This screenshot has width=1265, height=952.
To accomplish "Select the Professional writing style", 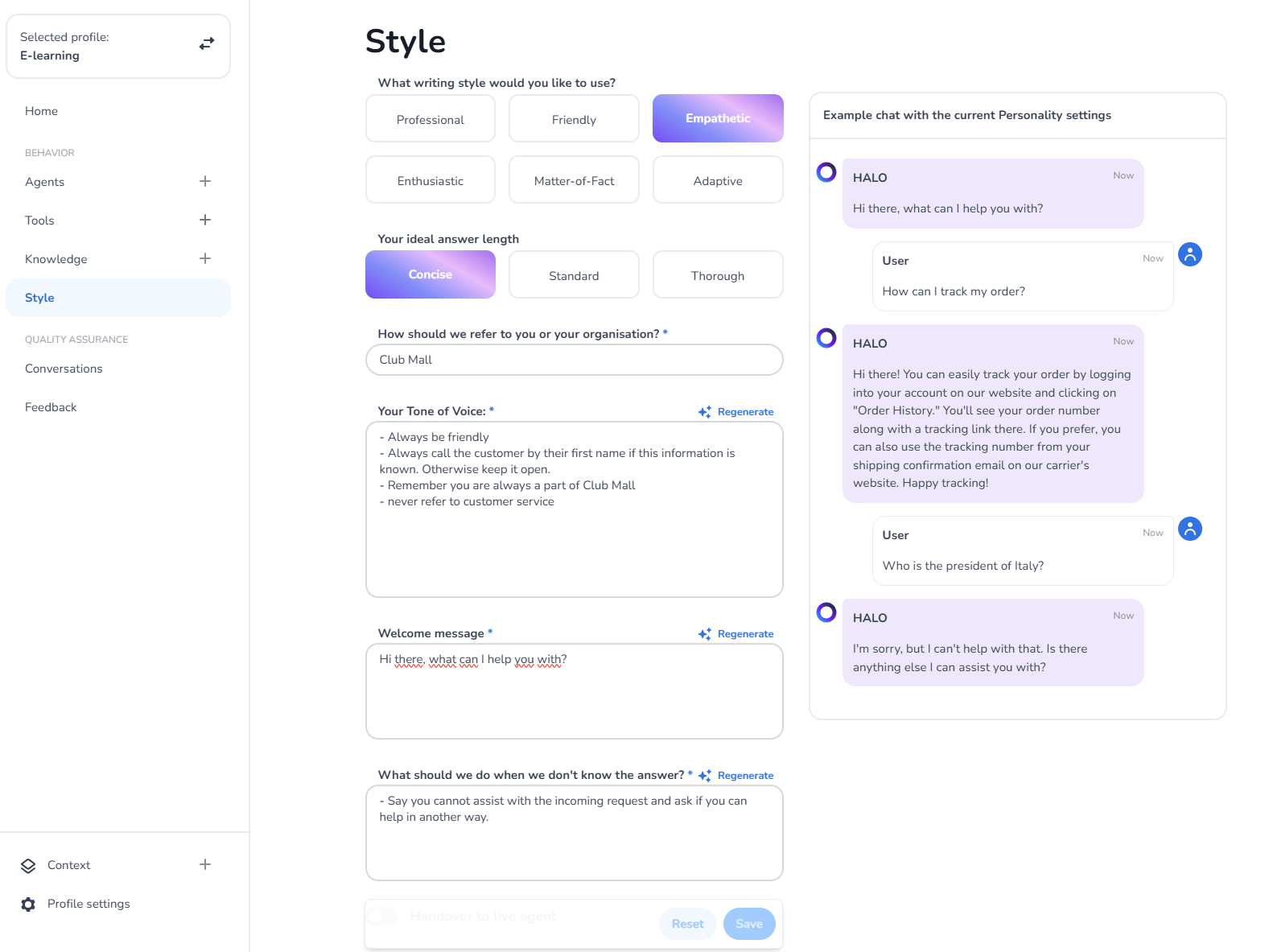I will coord(431,119).
